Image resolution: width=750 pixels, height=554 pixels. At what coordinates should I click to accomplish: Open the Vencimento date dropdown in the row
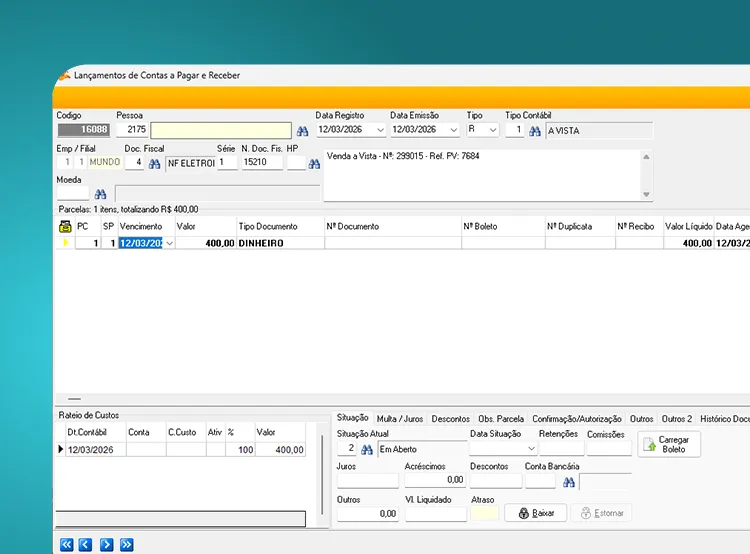click(x=169, y=244)
